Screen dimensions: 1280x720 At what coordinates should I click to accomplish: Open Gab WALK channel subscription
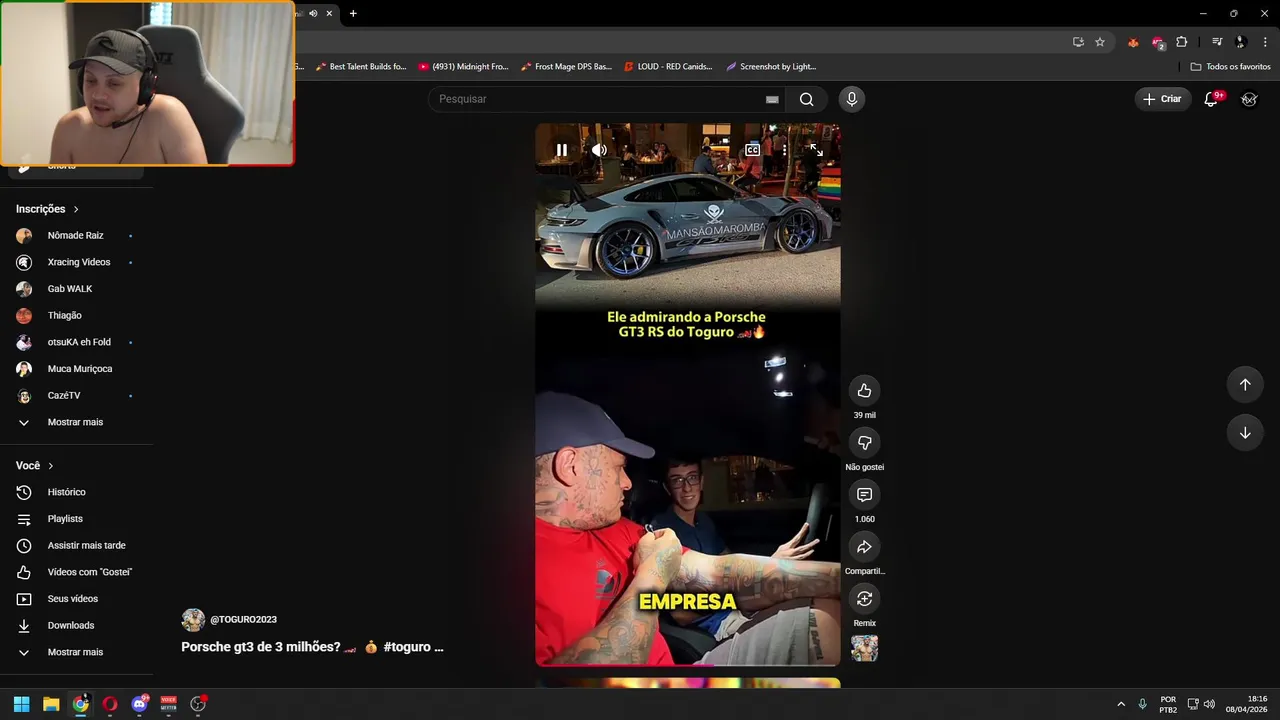(x=76, y=289)
